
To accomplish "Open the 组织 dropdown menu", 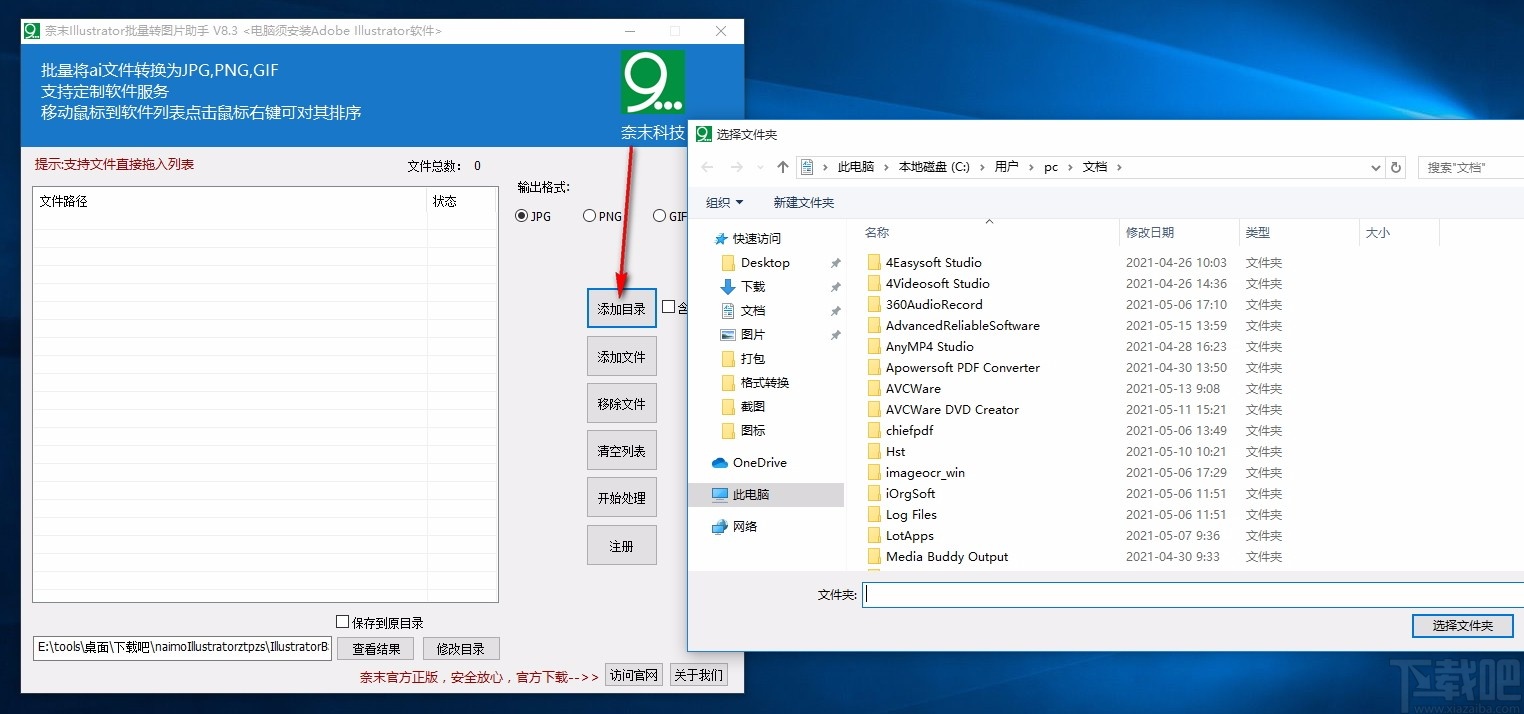I will (724, 203).
